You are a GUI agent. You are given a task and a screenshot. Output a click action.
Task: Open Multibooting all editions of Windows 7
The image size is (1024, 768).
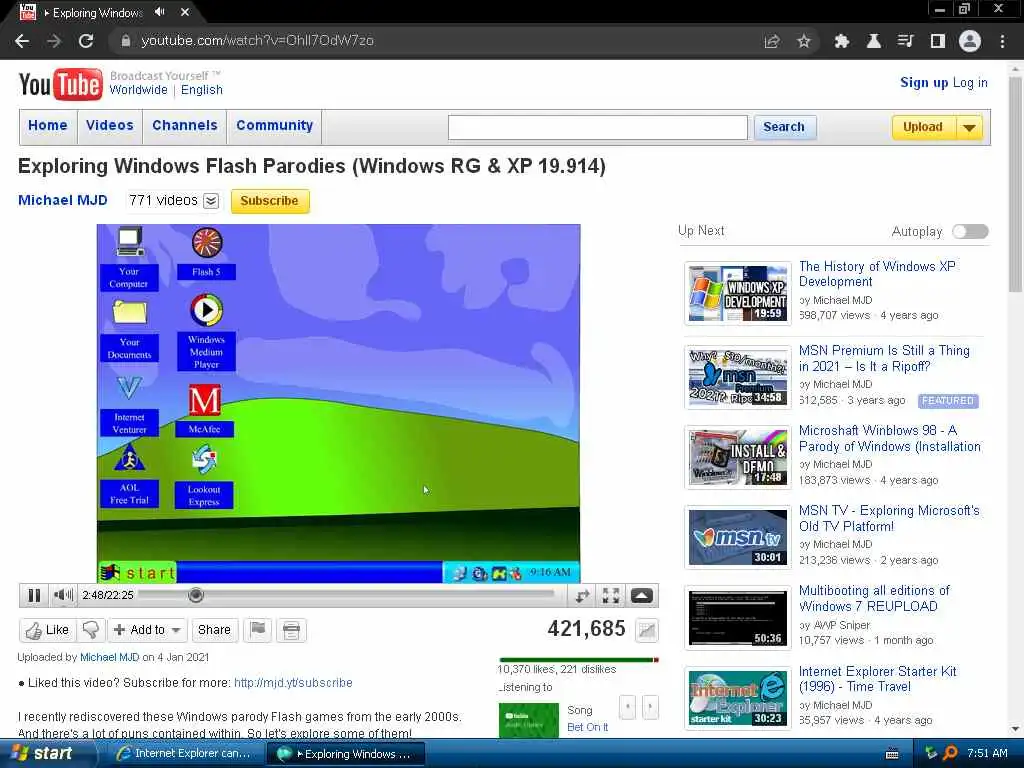coord(874,598)
